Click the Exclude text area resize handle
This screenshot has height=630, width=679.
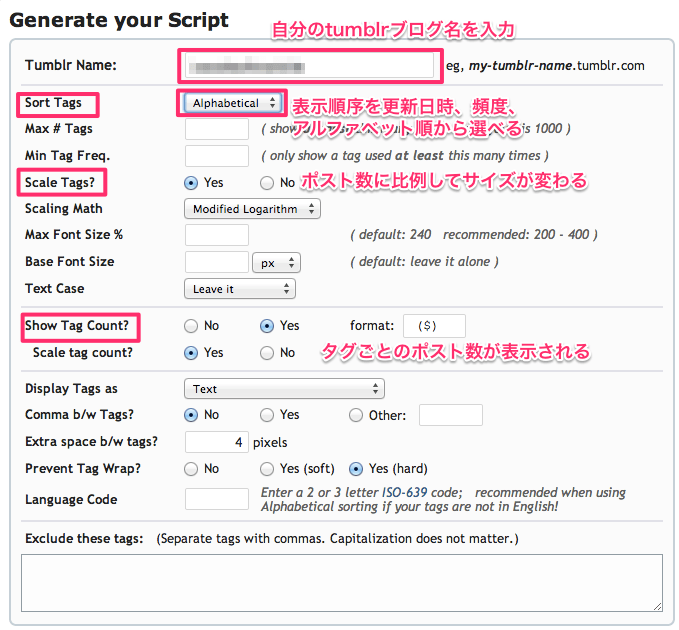pyautogui.click(x=657, y=607)
